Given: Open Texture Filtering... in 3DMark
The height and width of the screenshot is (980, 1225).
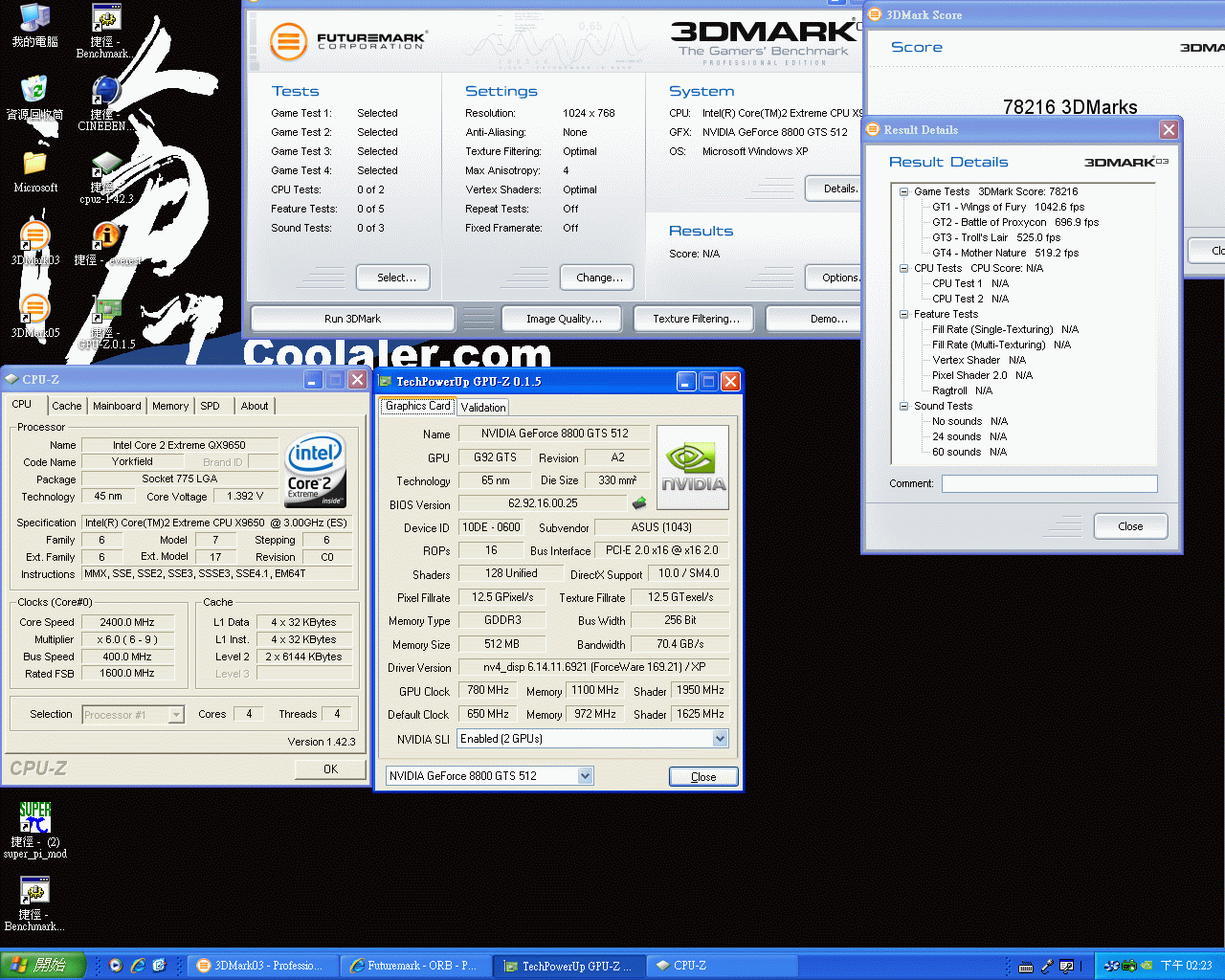Looking at the screenshot, I should tap(696, 319).
